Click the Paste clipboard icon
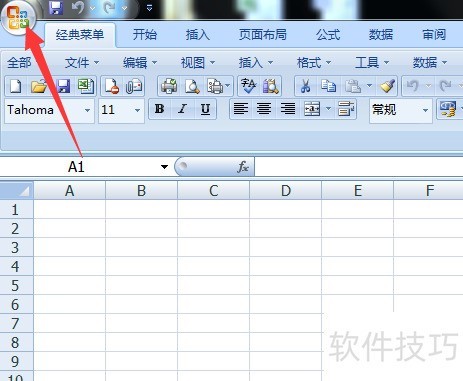 point(353,86)
